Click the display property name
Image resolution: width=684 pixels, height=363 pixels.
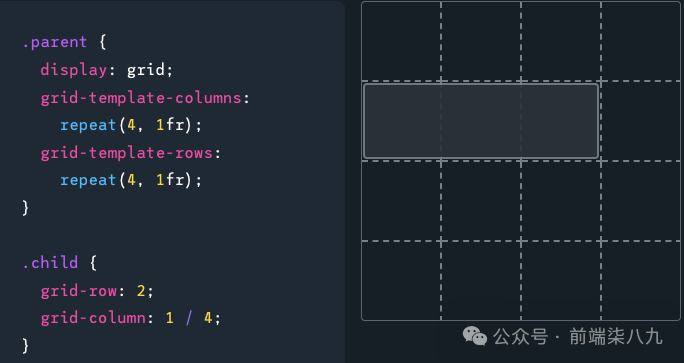74,70
